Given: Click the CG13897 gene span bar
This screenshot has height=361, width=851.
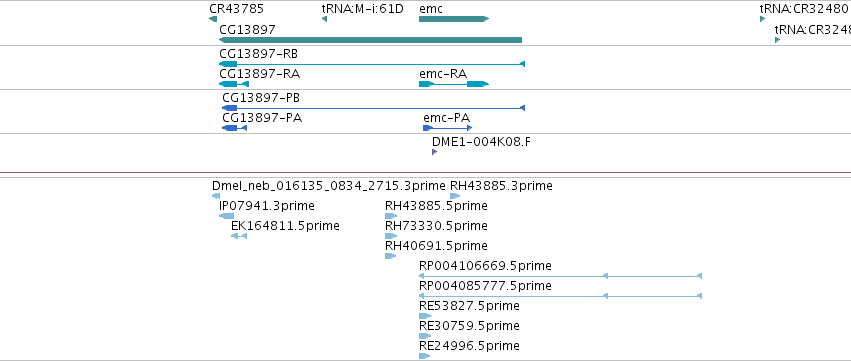Looking at the screenshot, I should pos(370,40).
